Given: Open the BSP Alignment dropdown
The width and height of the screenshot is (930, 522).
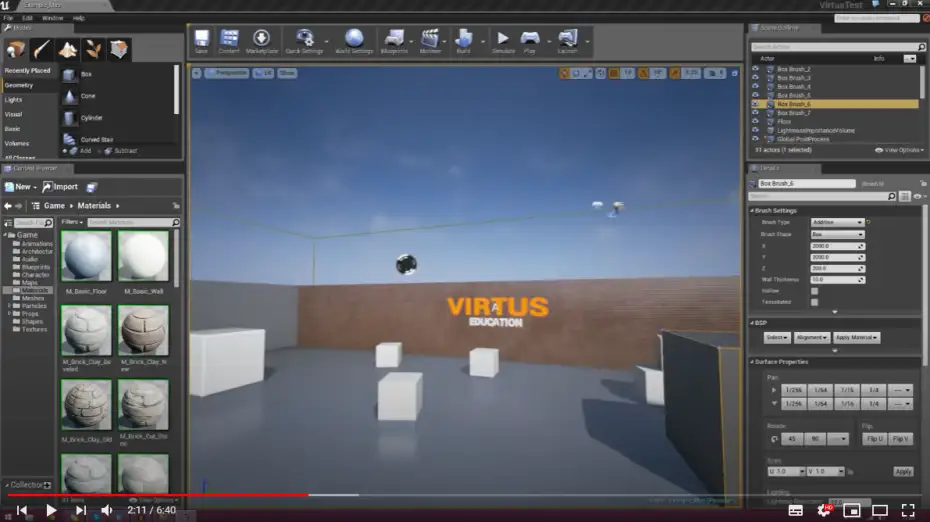Looking at the screenshot, I should coord(811,338).
